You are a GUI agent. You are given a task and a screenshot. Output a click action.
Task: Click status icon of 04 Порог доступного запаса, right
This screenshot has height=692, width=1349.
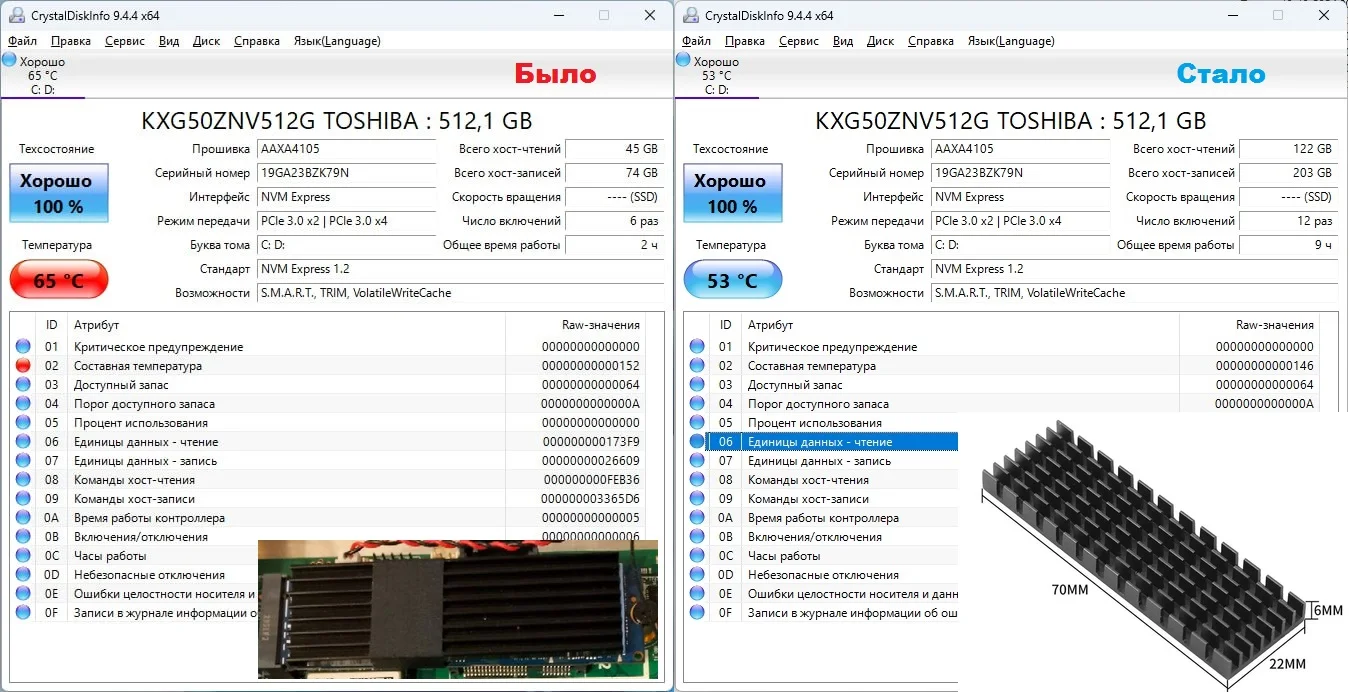697,404
